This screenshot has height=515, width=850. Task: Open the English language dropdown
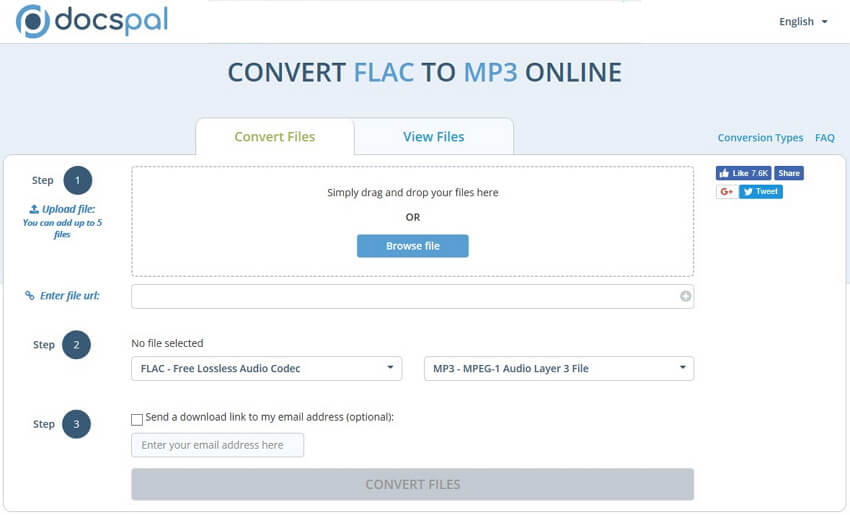point(803,22)
